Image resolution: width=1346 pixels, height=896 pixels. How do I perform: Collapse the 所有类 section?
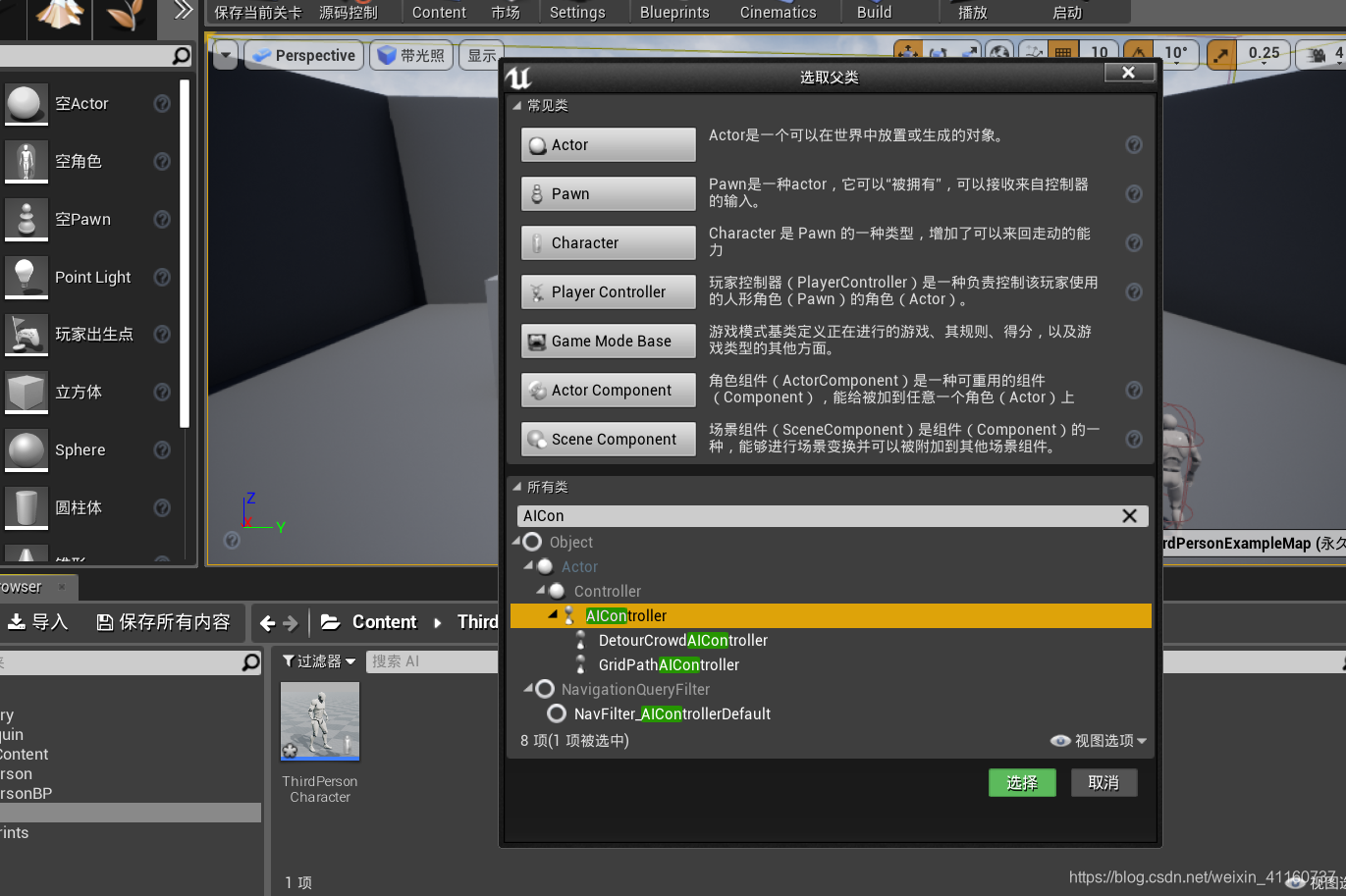pyautogui.click(x=517, y=487)
